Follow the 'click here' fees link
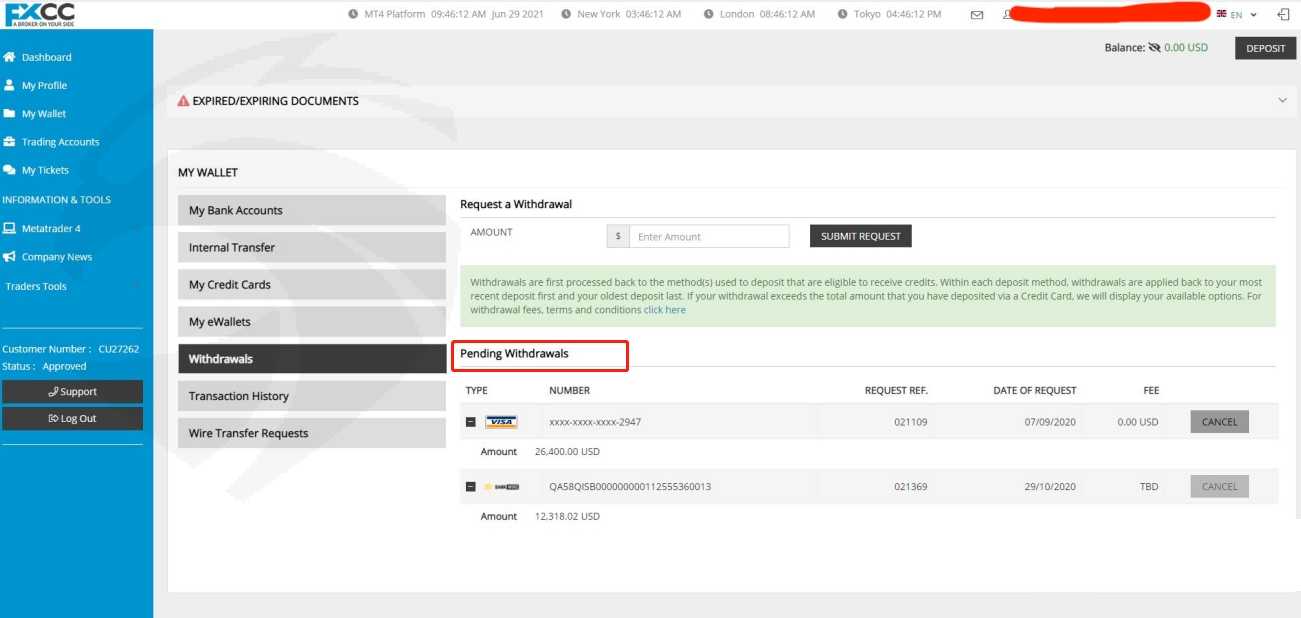Screen dimensions: 1301x618 pos(664,310)
